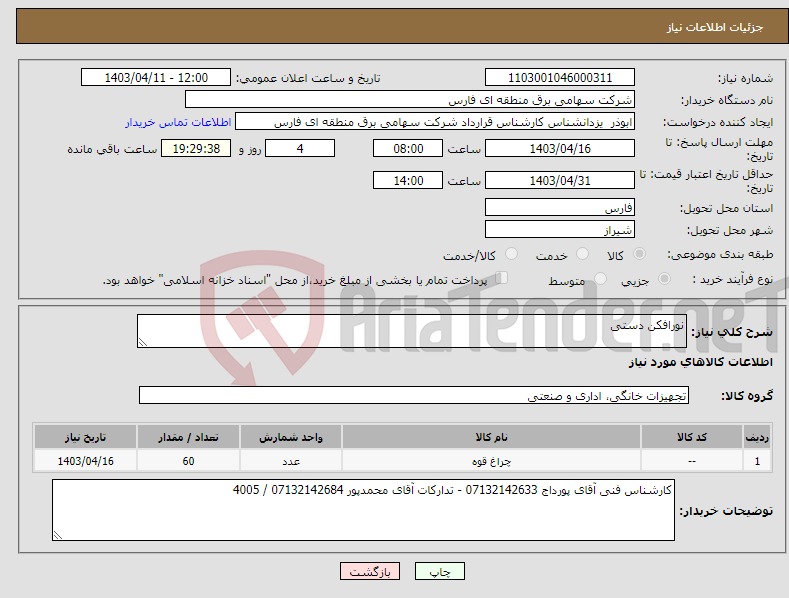Click the عدد unit cell
This screenshot has height=598, width=789.
tap(291, 461)
